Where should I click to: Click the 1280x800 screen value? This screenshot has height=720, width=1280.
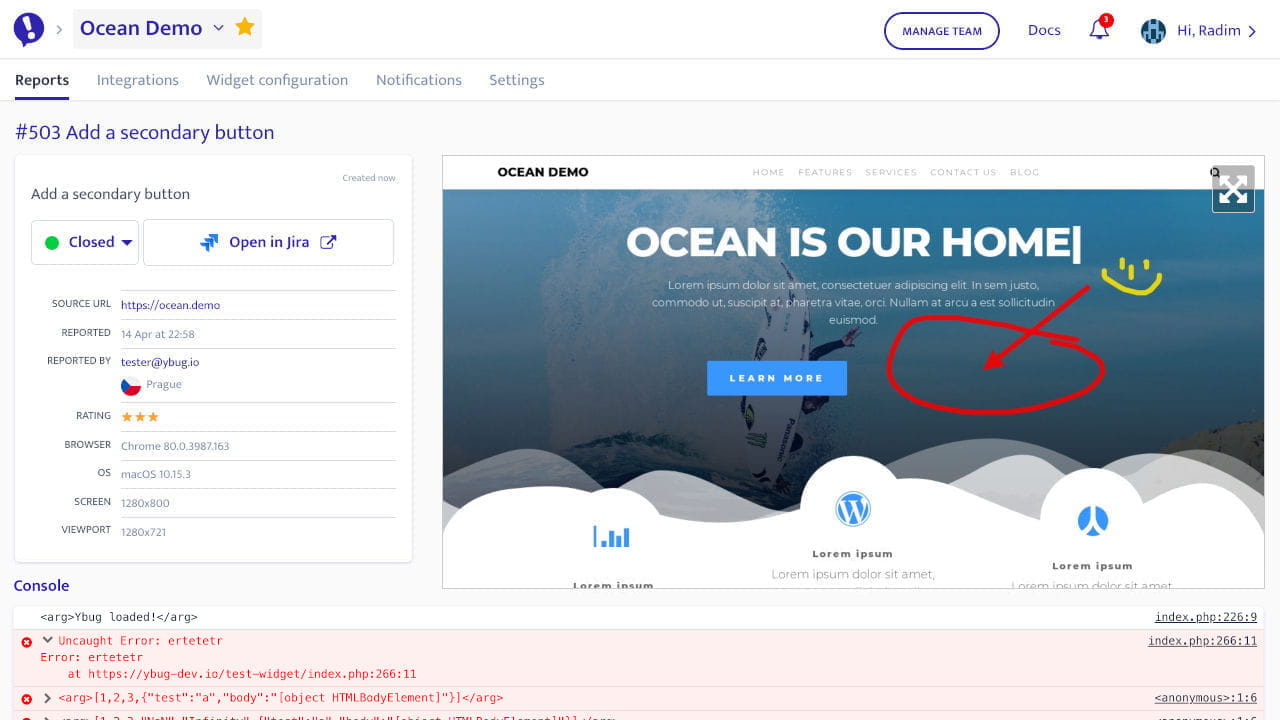(x=145, y=503)
